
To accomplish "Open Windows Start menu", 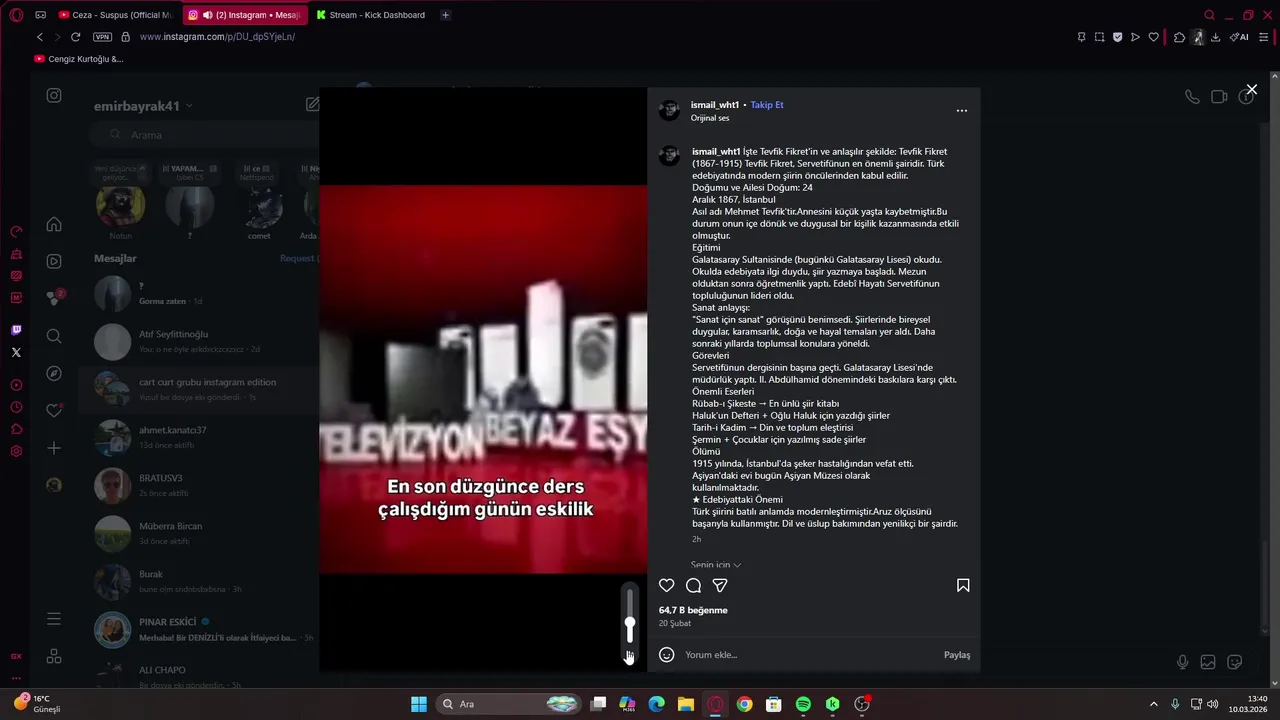I will (x=419, y=704).
